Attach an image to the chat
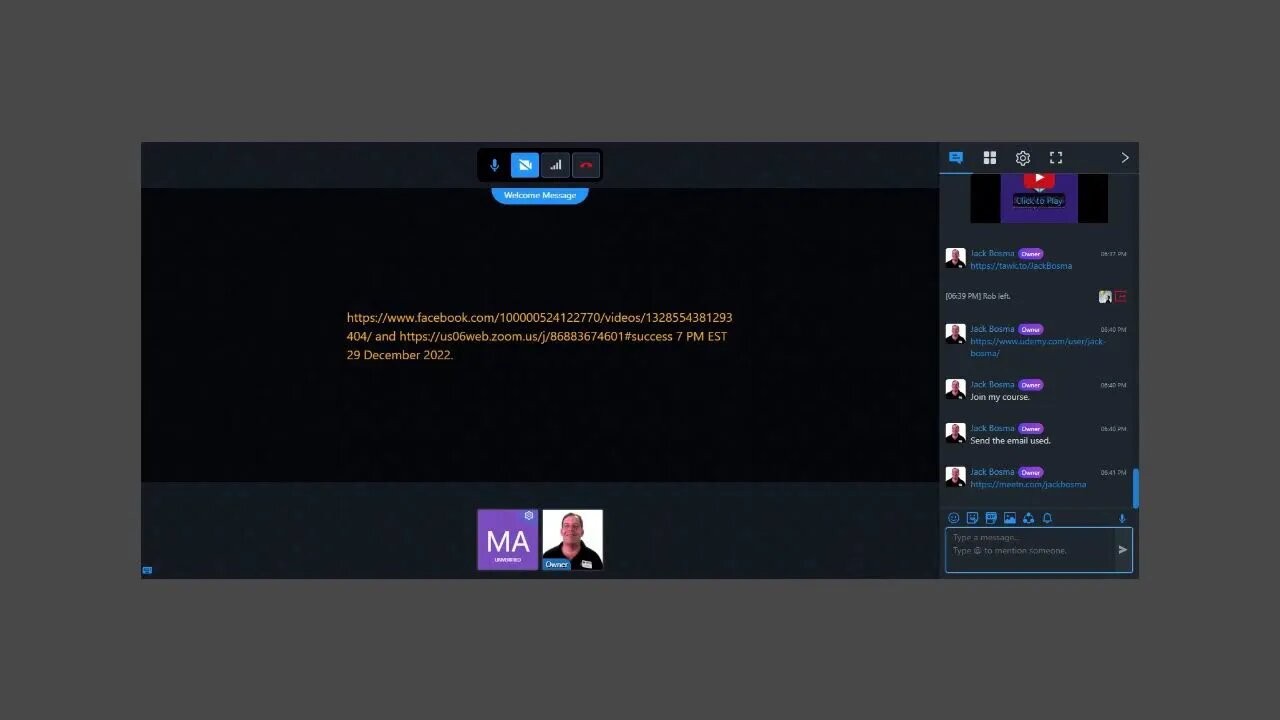 point(1010,518)
